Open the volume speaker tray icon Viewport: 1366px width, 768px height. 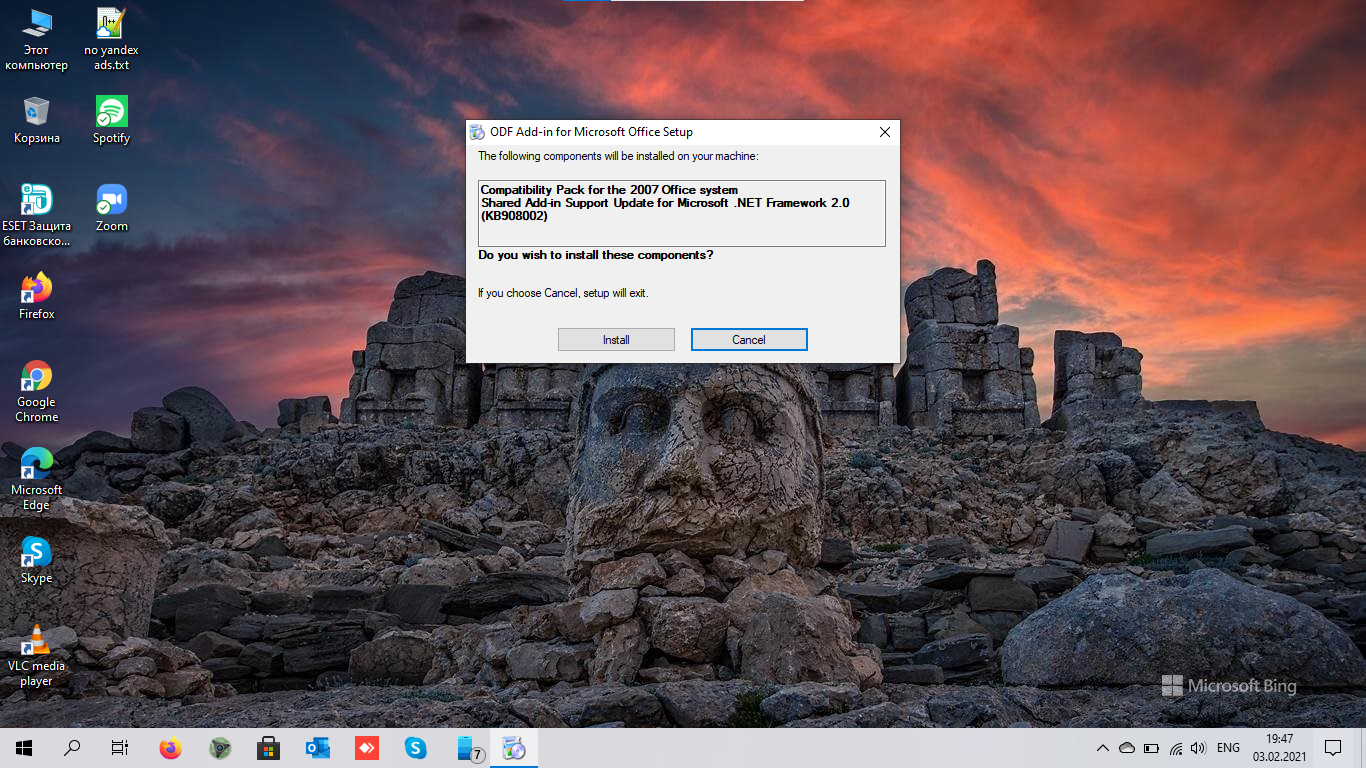[x=1198, y=748]
